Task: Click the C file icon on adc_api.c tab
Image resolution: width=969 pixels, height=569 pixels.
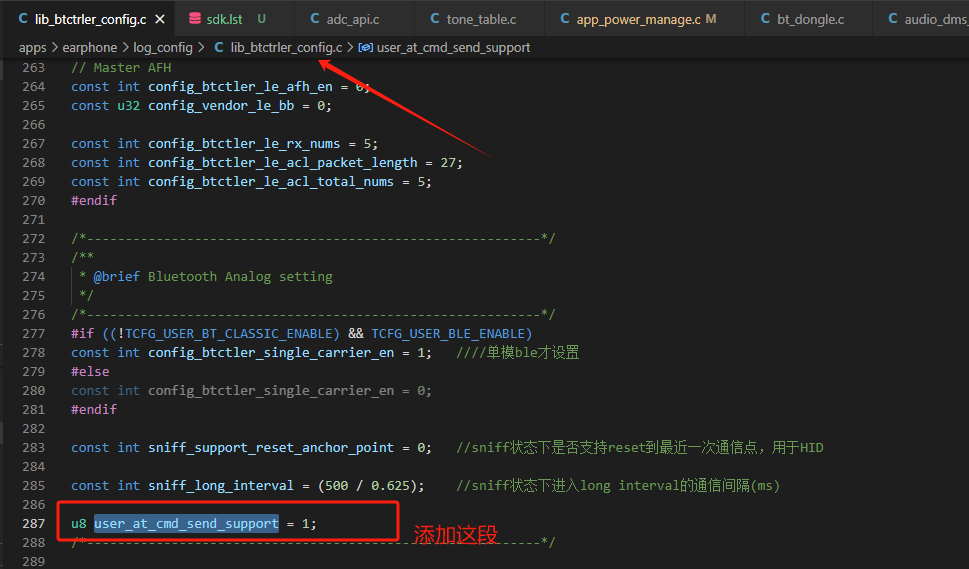Action: tap(315, 19)
